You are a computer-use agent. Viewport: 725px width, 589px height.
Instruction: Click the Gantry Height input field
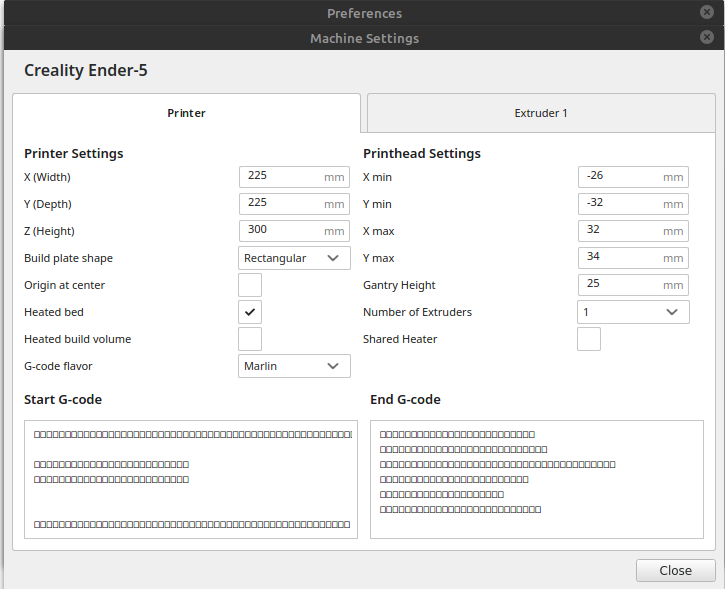click(x=633, y=285)
